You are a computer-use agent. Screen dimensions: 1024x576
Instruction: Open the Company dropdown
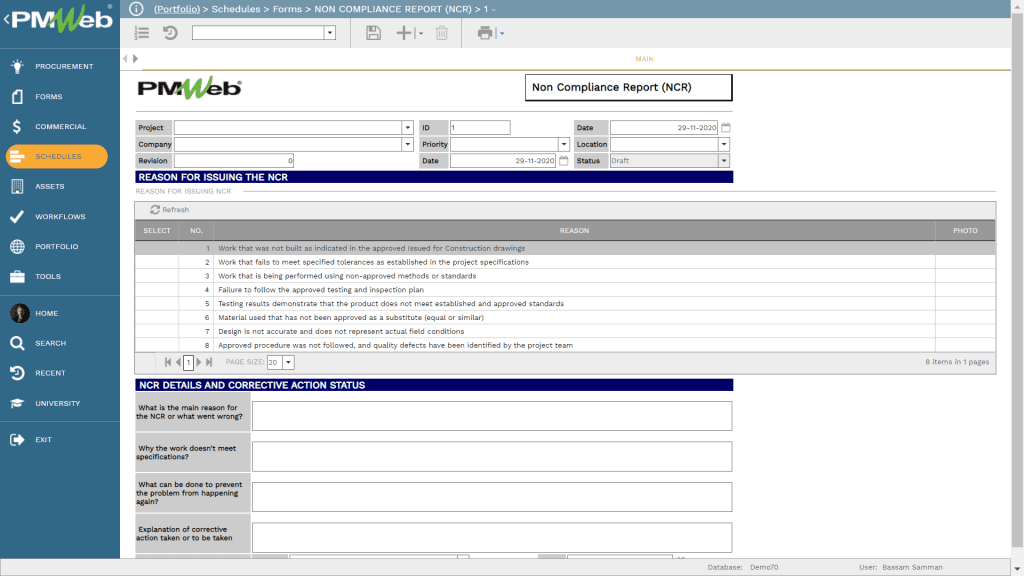click(x=408, y=144)
